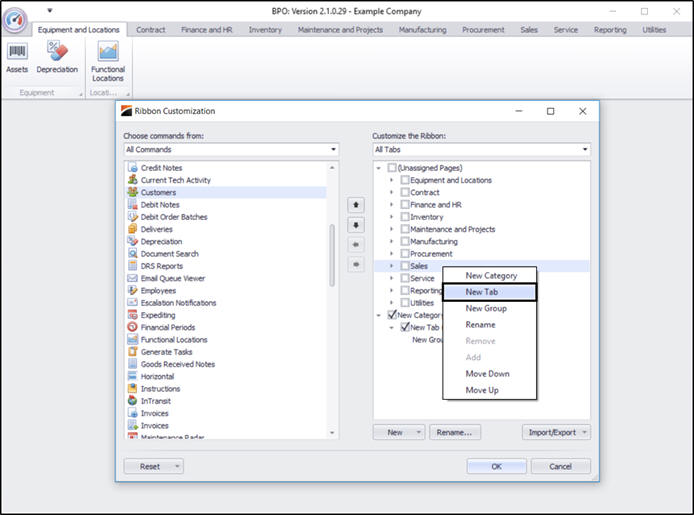Switch to the Reporting ribbon tab

[610, 30]
